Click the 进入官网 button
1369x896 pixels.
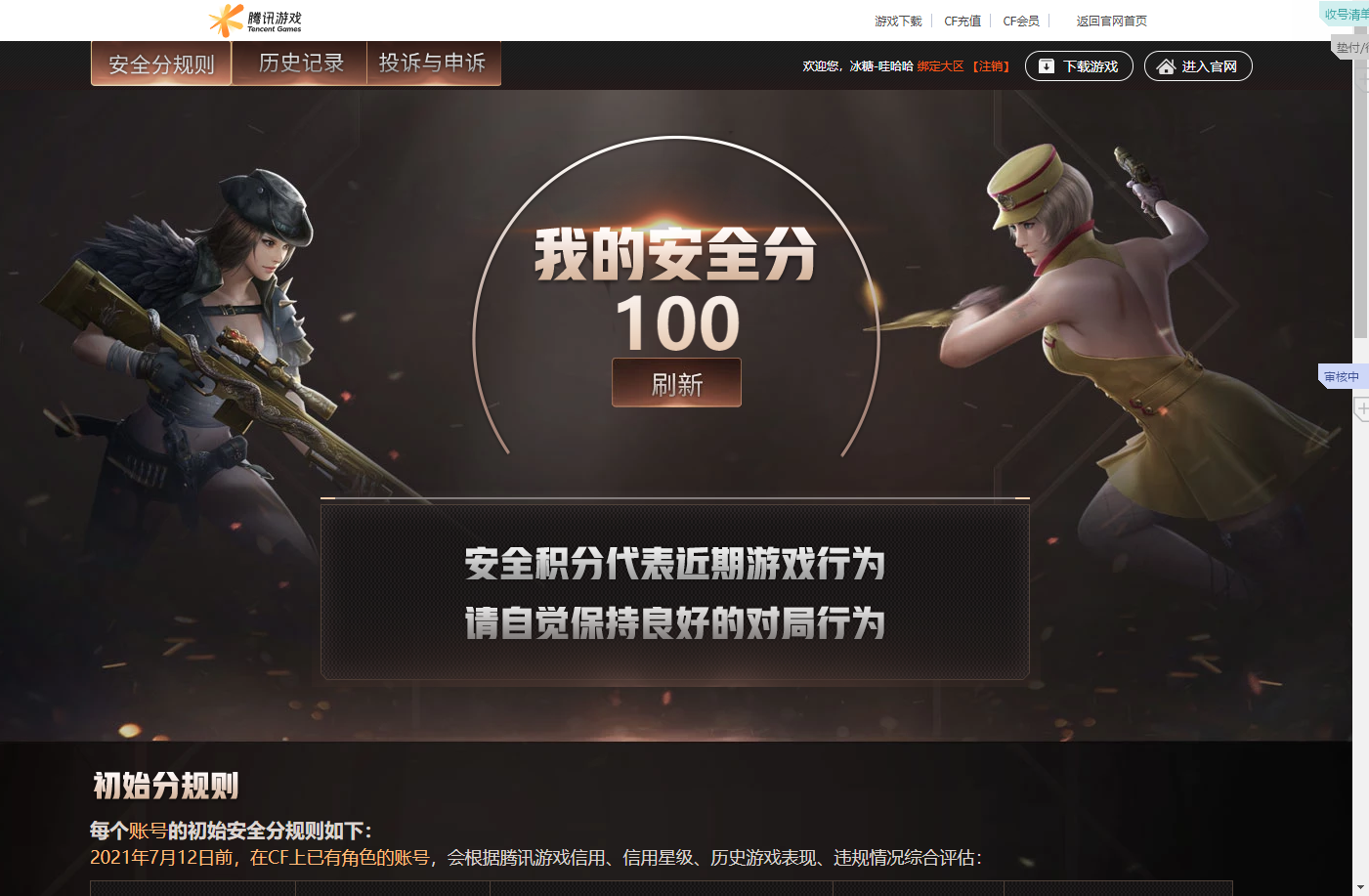pyautogui.click(x=1198, y=66)
